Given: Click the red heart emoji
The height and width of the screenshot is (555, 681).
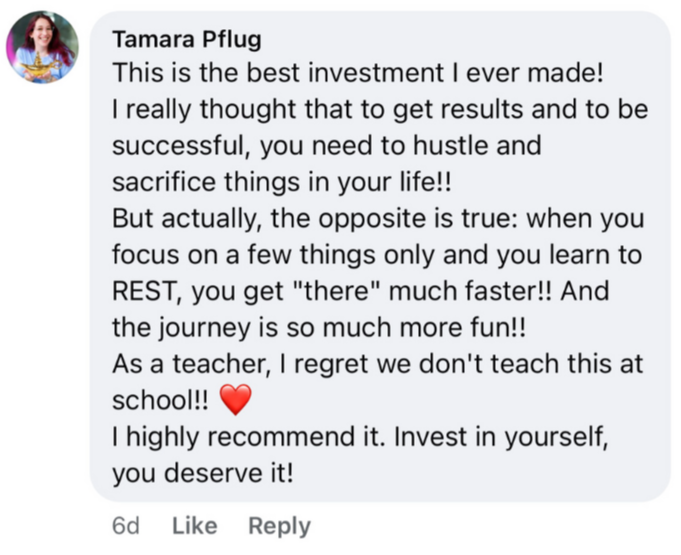Looking at the screenshot, I should [235, 400].
